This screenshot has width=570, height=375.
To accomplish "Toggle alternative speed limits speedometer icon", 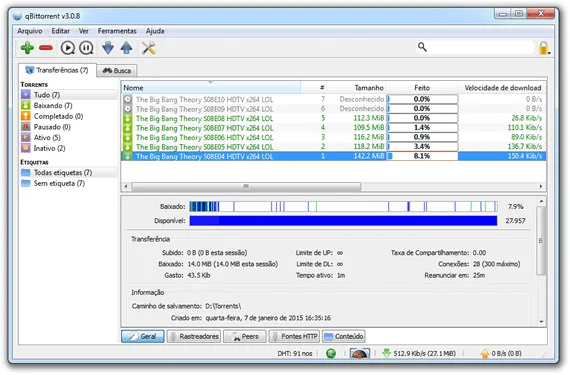I will (360, 353).
